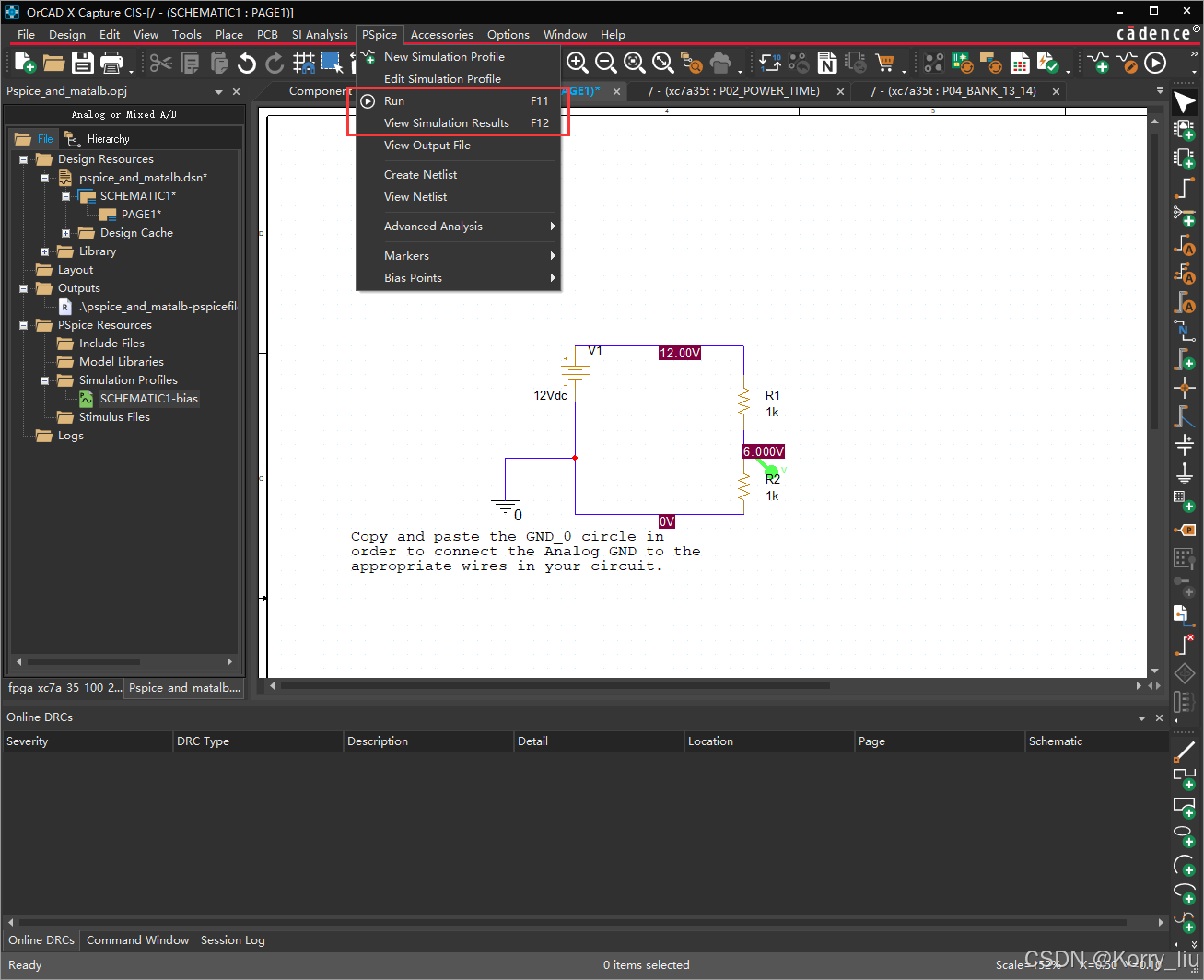Select the Place Power tool
Image resolution: width=1204 pixels, height=980 pixels.
click(1186, 445)
